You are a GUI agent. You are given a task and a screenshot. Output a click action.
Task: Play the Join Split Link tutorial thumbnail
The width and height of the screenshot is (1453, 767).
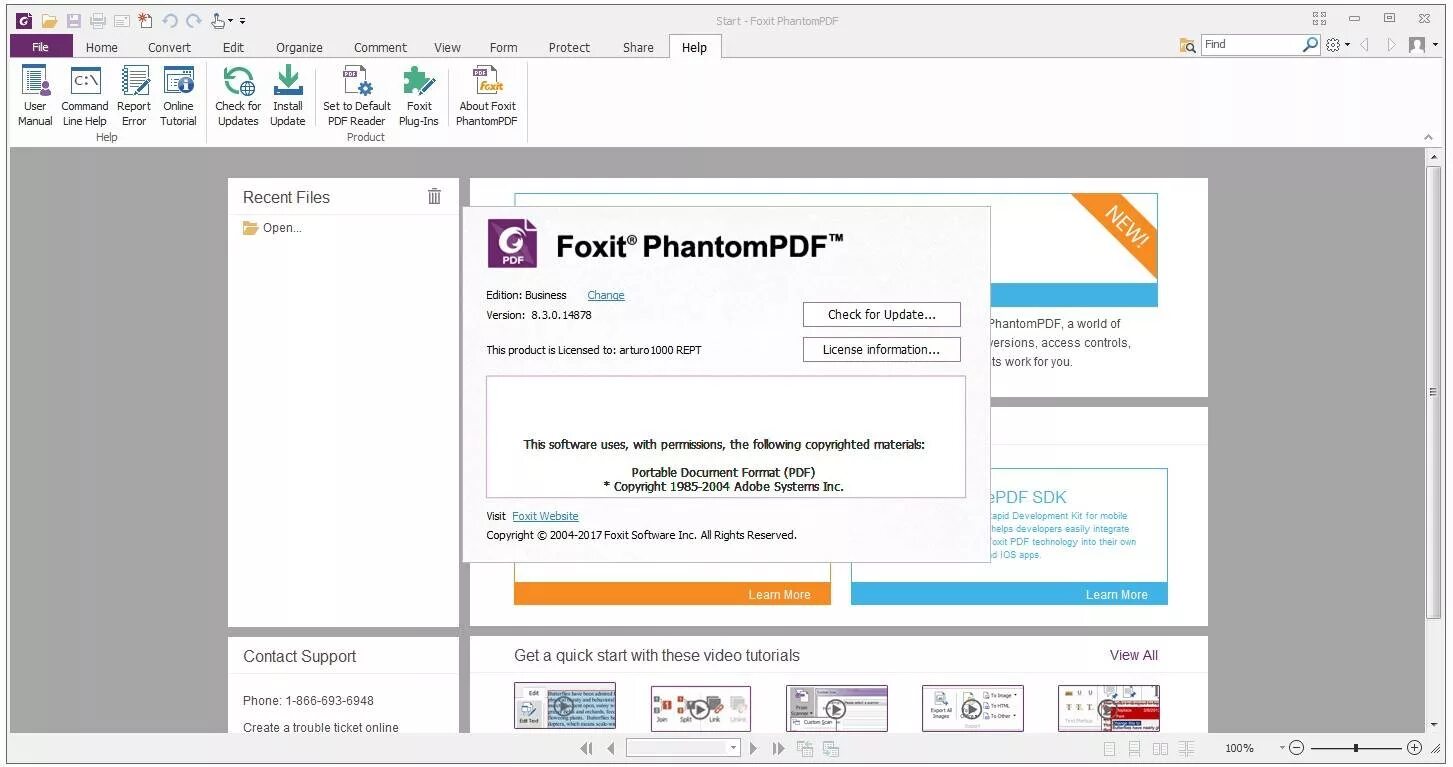point(700,708)
